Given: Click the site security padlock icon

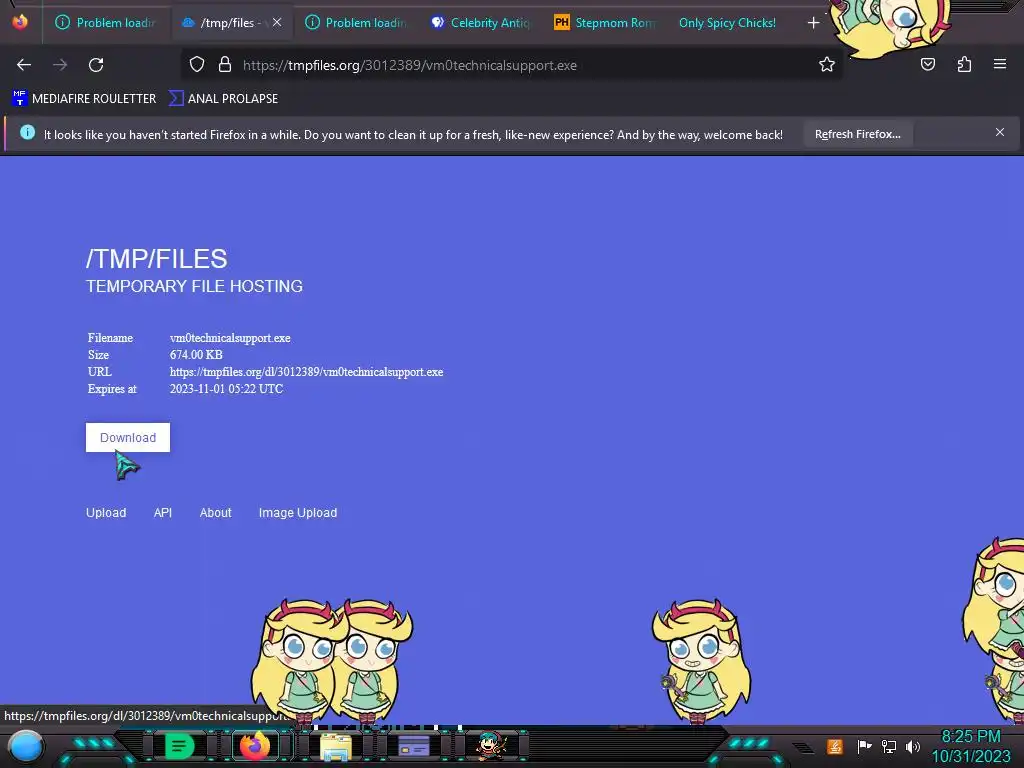Looking at the screenshot, I should point(225,65).
